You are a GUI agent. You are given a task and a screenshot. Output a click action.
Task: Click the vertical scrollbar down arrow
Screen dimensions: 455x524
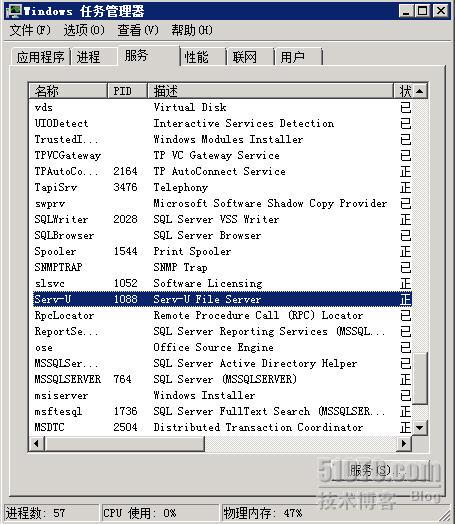(x=420, y=427)
